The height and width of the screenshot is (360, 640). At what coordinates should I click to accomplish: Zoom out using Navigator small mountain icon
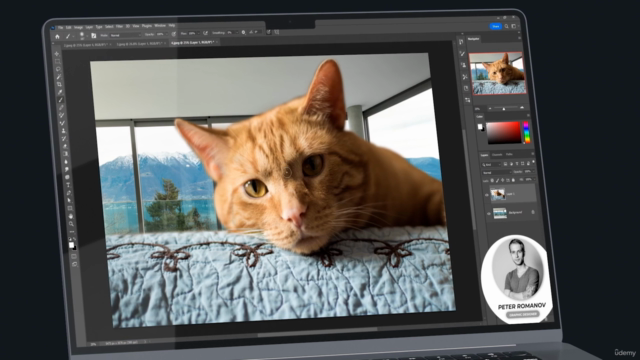[490, 108]
